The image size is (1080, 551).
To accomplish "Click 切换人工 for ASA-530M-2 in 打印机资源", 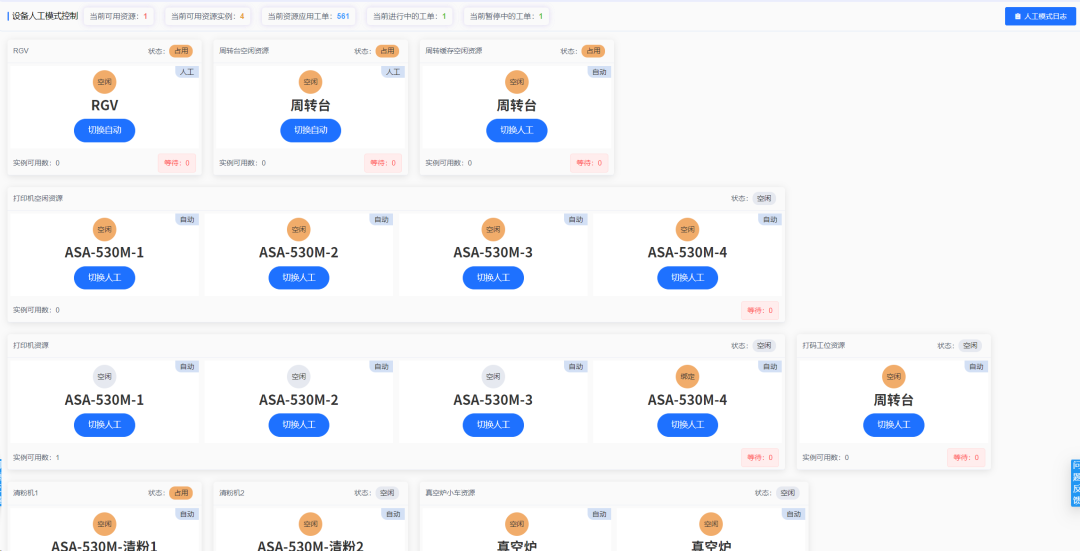I will point(299,425).
